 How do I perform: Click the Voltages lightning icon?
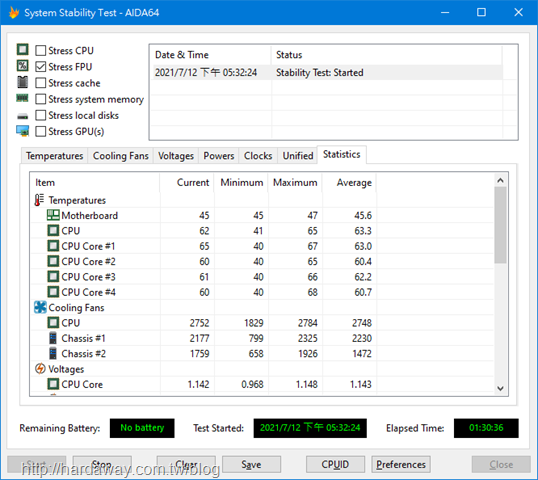40,368
